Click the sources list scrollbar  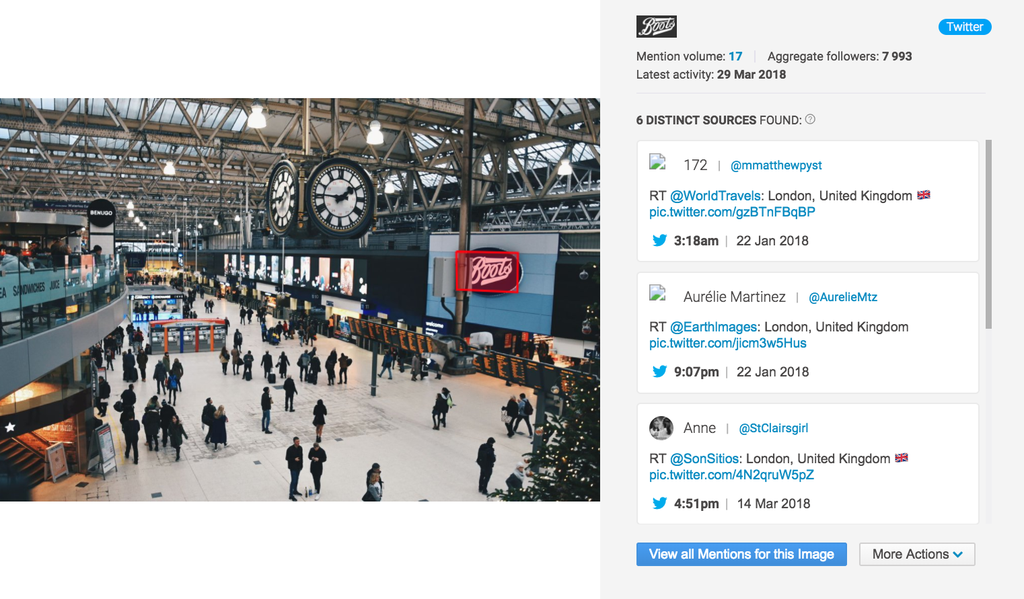click(x=988, y=234)
